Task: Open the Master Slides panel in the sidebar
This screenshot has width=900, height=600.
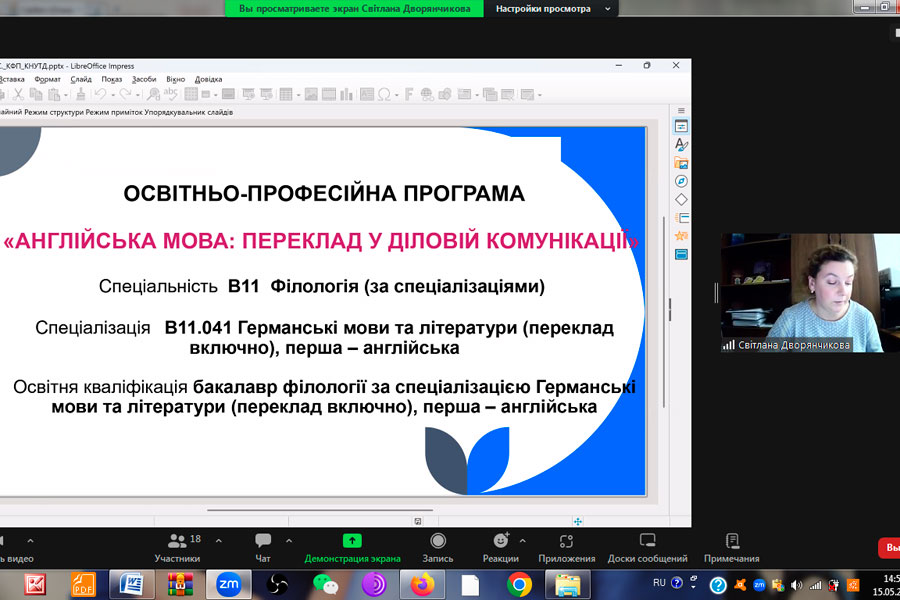Action: [x=681, y=254]
